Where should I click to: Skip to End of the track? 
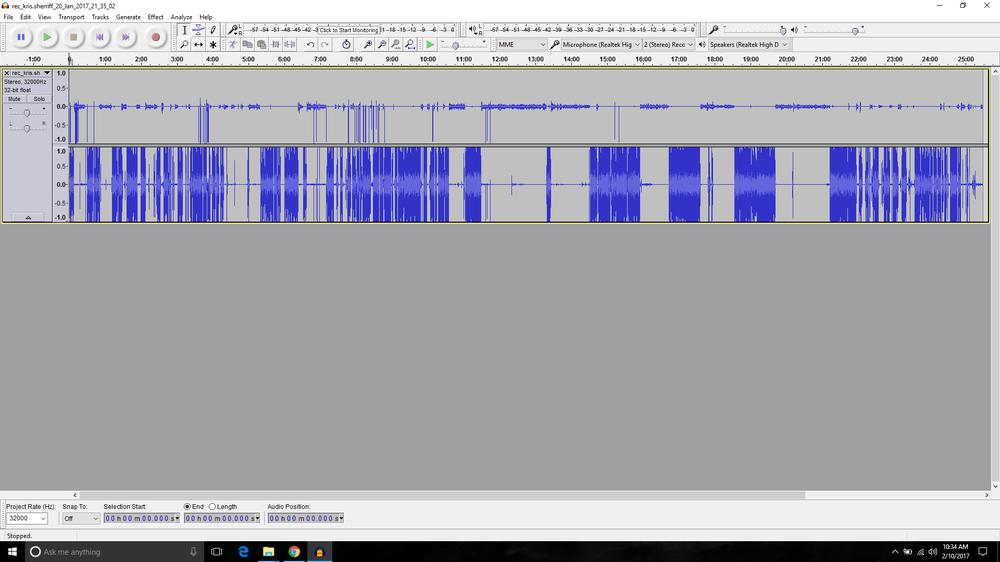click(125, 37)
